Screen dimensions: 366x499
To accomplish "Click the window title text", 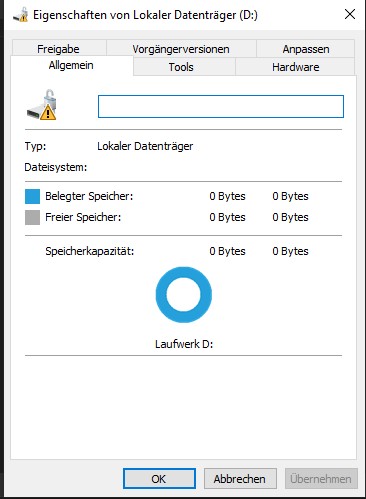I will pyautogui.click(x=145, y=15).
